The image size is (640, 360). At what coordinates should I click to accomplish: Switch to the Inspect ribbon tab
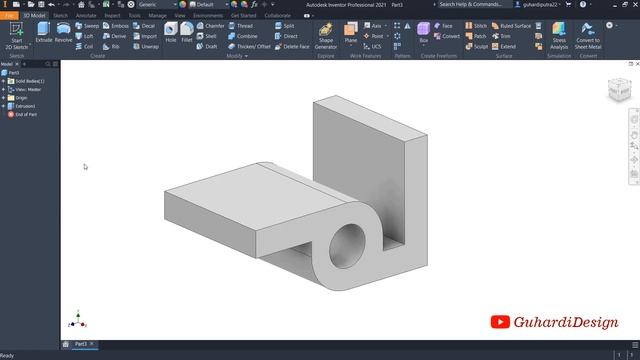pyautogui.click(x=112, y=16)
